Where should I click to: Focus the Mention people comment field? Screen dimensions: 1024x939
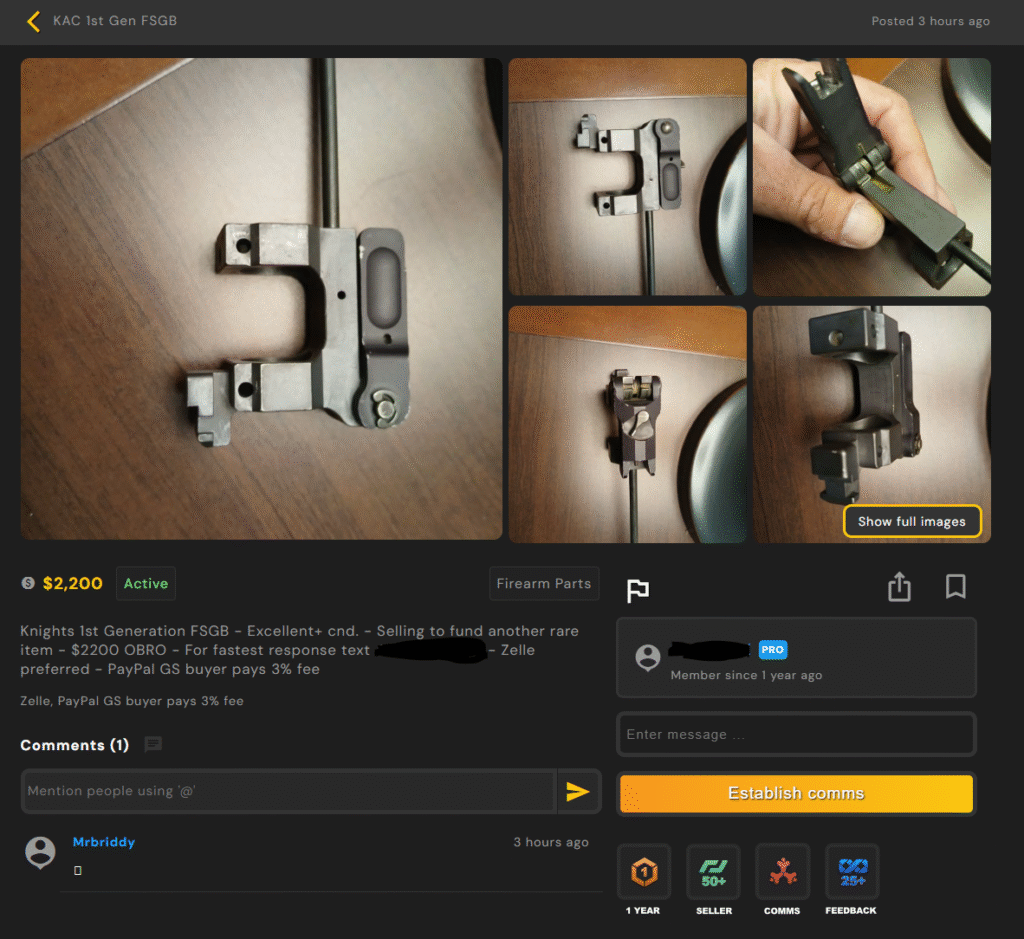[288, 791]
